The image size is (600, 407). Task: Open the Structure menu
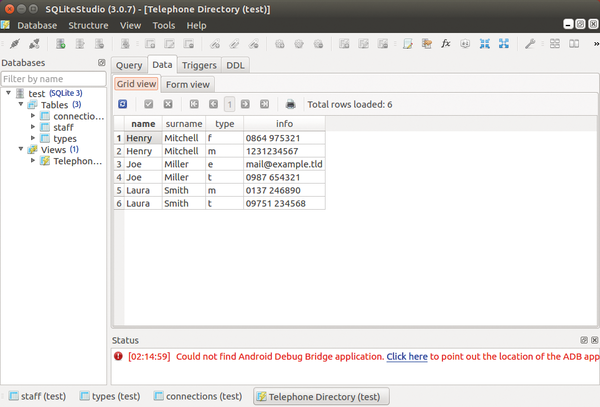[x=88, y=25]
